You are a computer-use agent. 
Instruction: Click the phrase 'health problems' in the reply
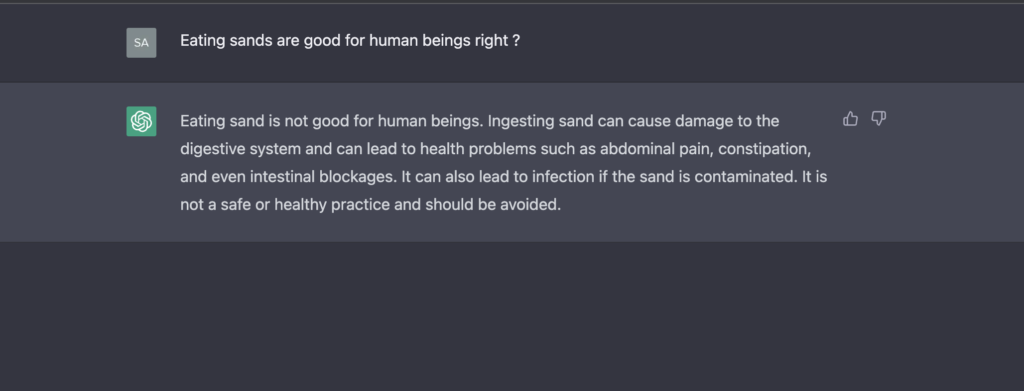478,149
